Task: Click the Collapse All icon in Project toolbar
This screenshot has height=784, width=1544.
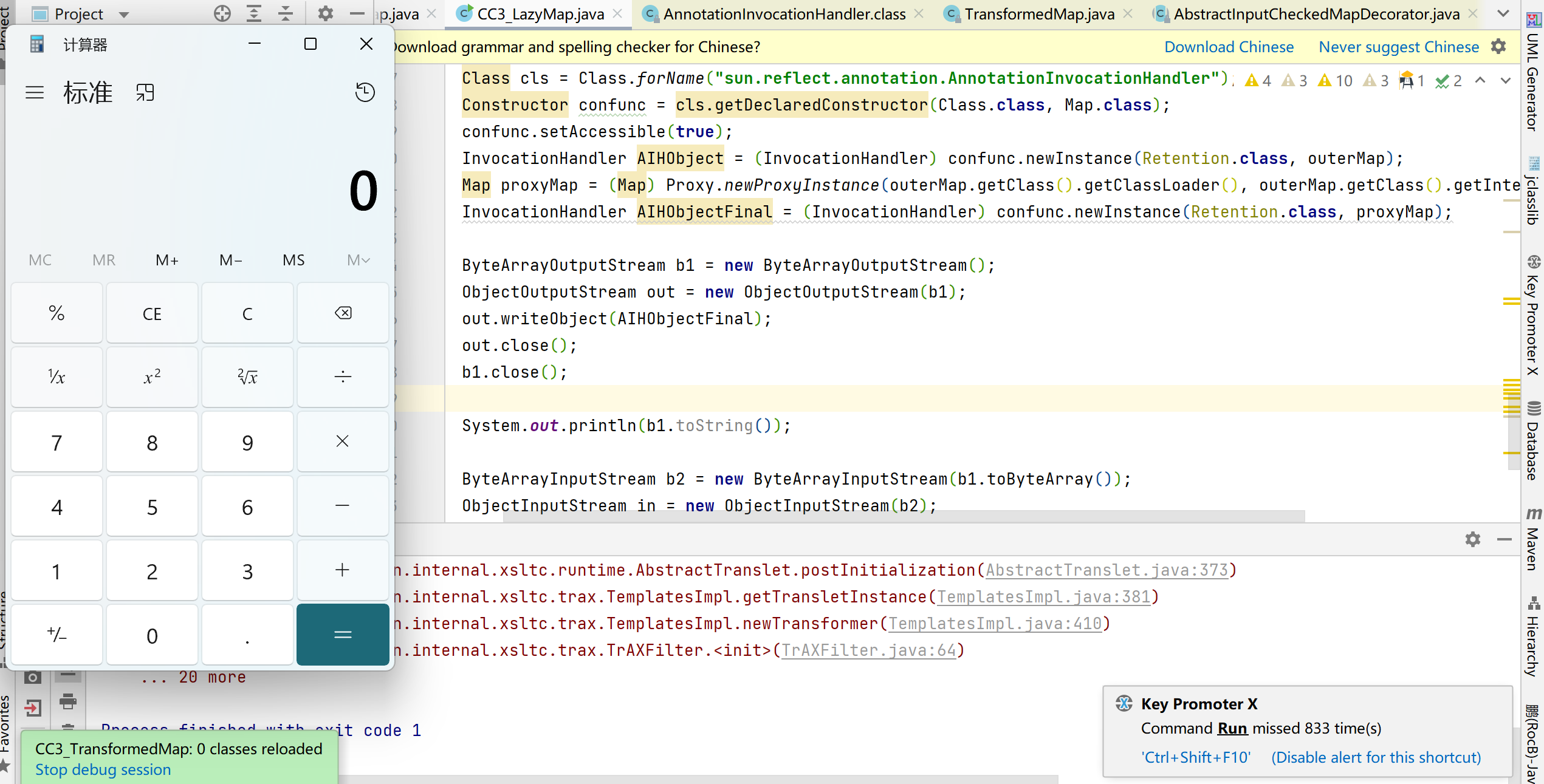Action: 286,13
